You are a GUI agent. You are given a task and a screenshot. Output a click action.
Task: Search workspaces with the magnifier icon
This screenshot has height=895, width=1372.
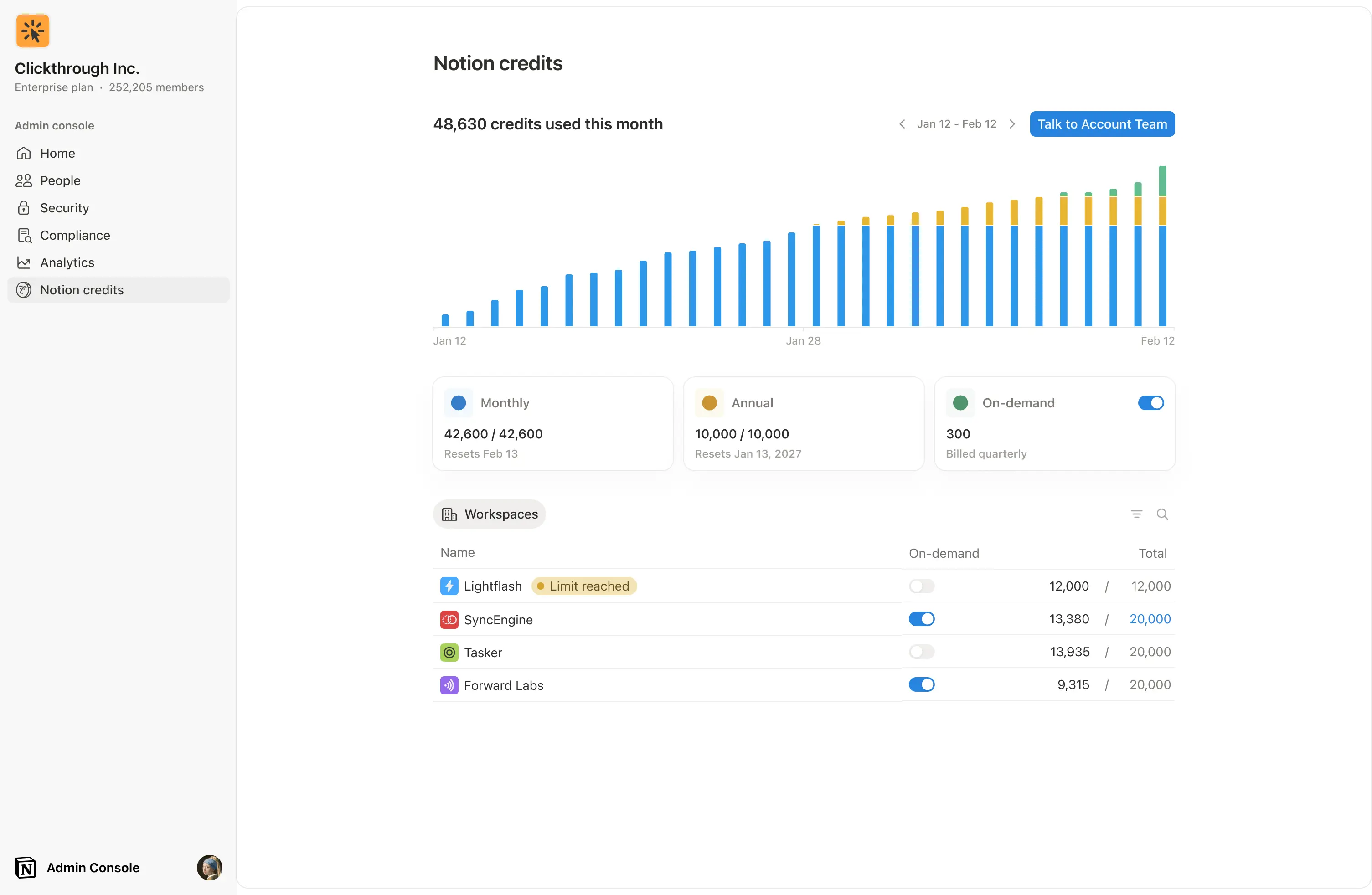click(1162, 514)
